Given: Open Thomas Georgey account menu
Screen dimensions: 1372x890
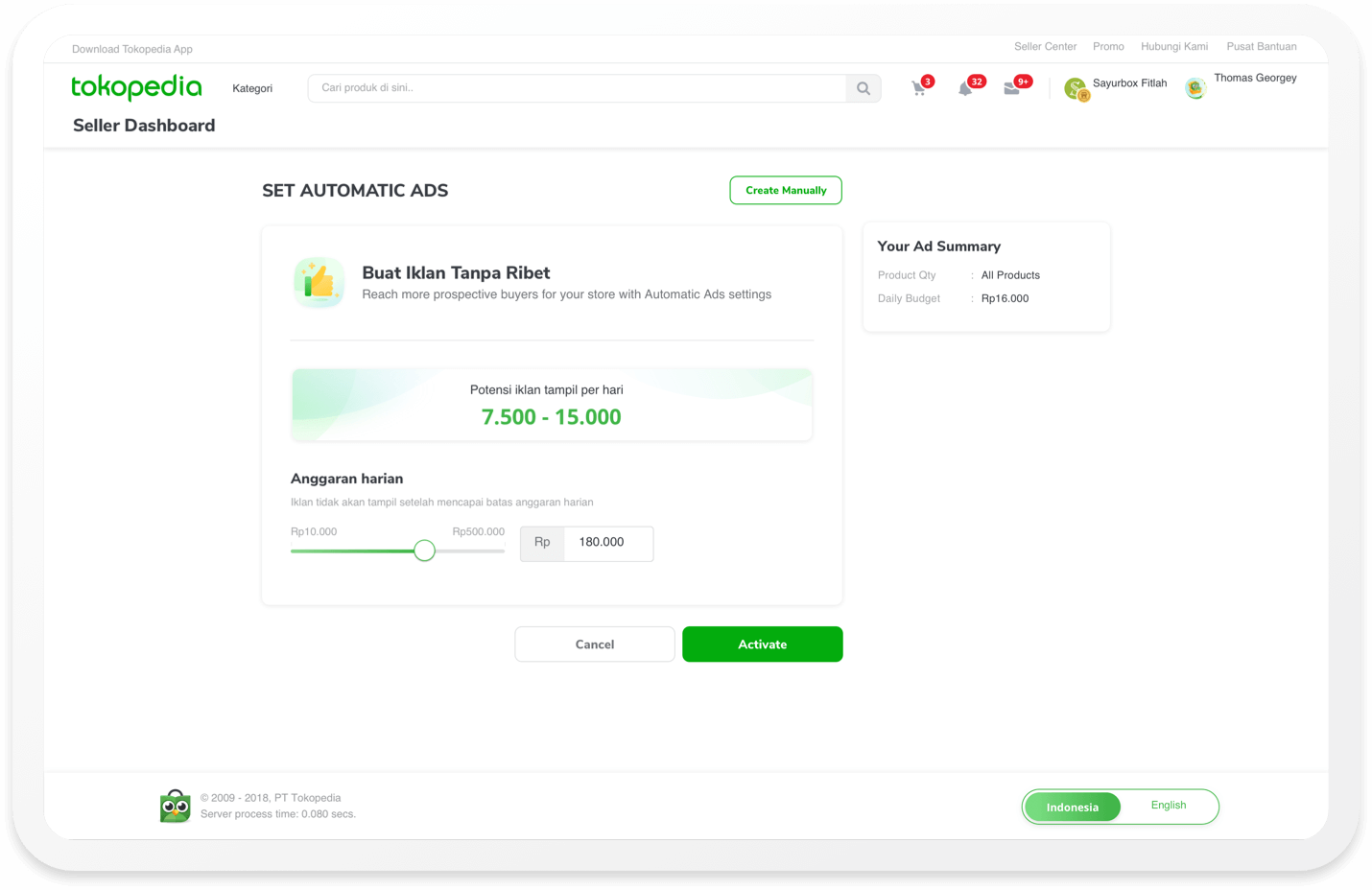Looking at the screenshot, I should pos(1255,78).
